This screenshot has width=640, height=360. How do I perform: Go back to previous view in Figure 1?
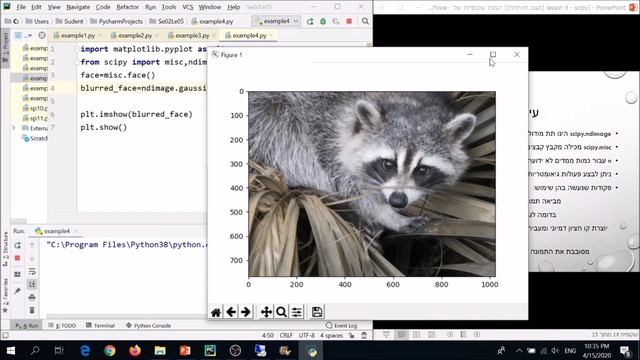(x=231, y=312)
